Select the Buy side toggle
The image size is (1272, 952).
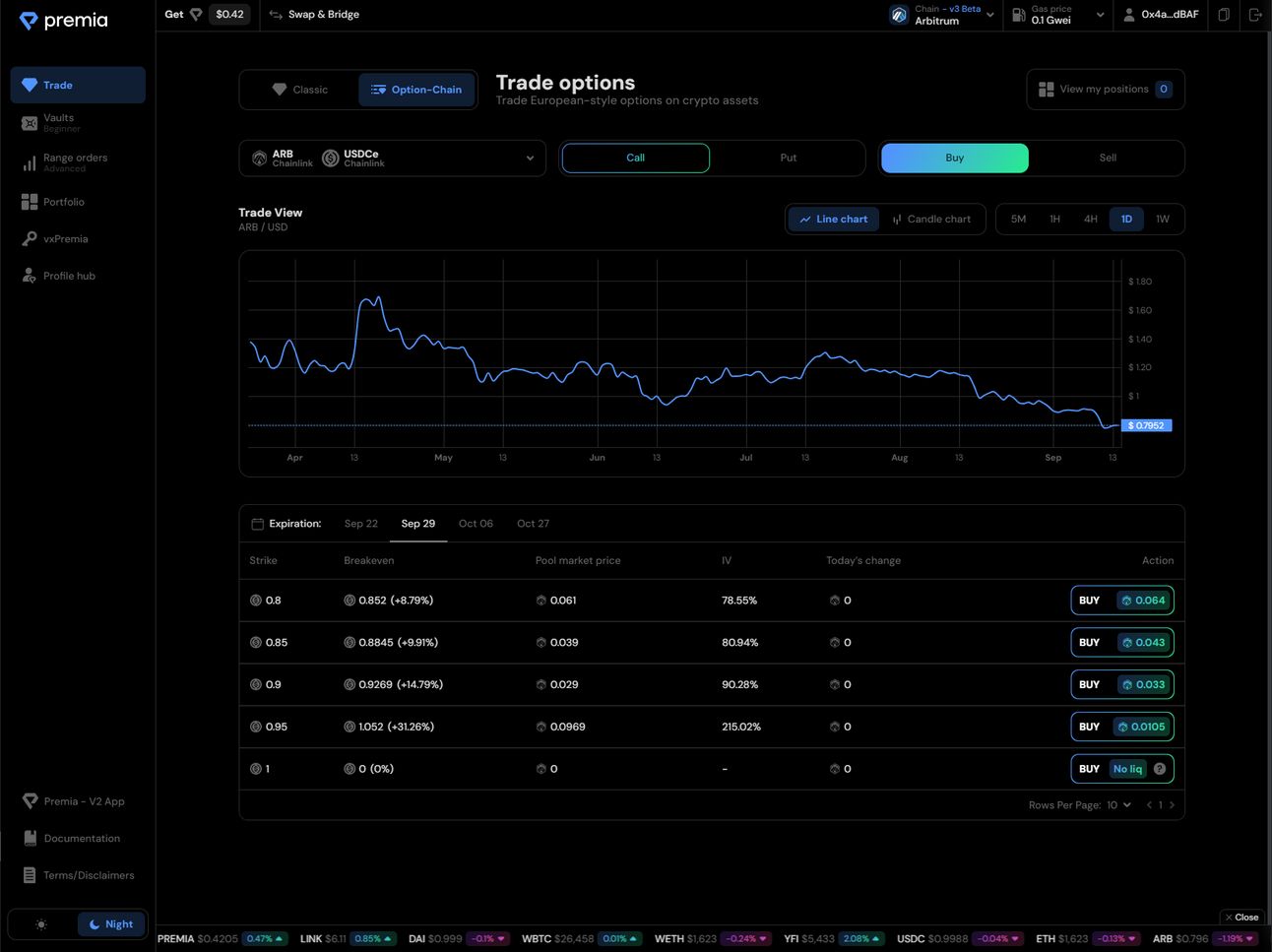pos(955,158)
